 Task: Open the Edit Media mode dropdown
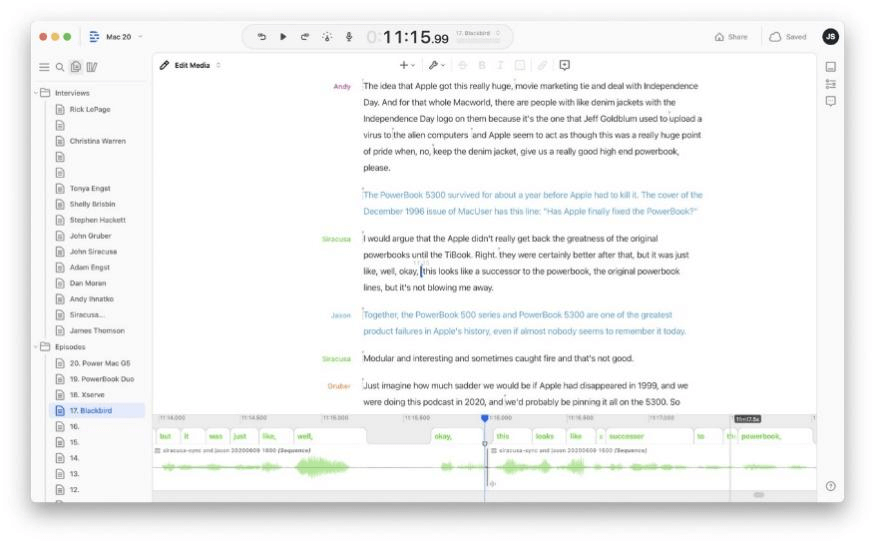[x=198, y=65]
